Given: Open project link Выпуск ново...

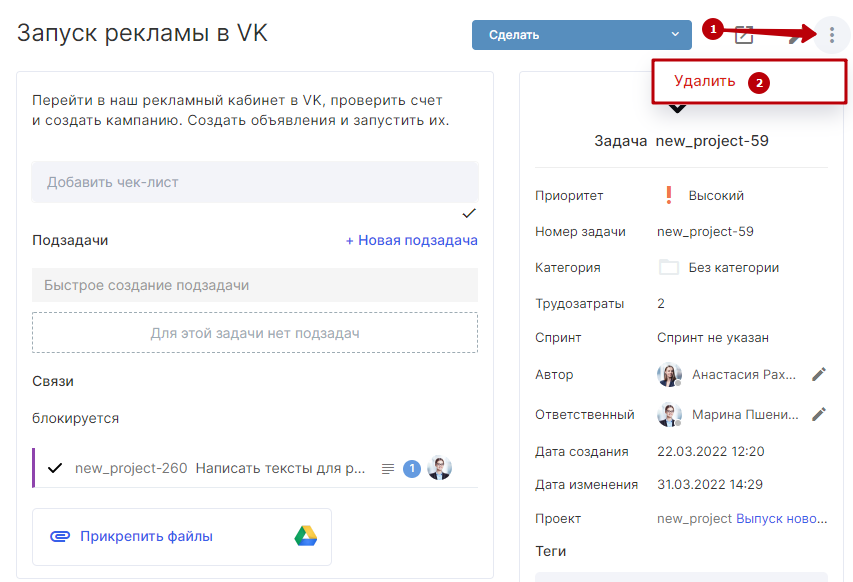Looking at the screenshot, I should click(781, 519).
